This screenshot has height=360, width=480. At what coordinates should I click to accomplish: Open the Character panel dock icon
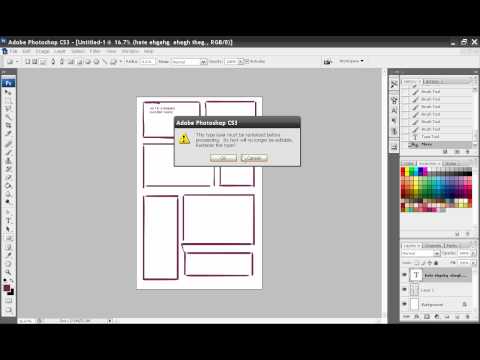click(x=394, y=110)
